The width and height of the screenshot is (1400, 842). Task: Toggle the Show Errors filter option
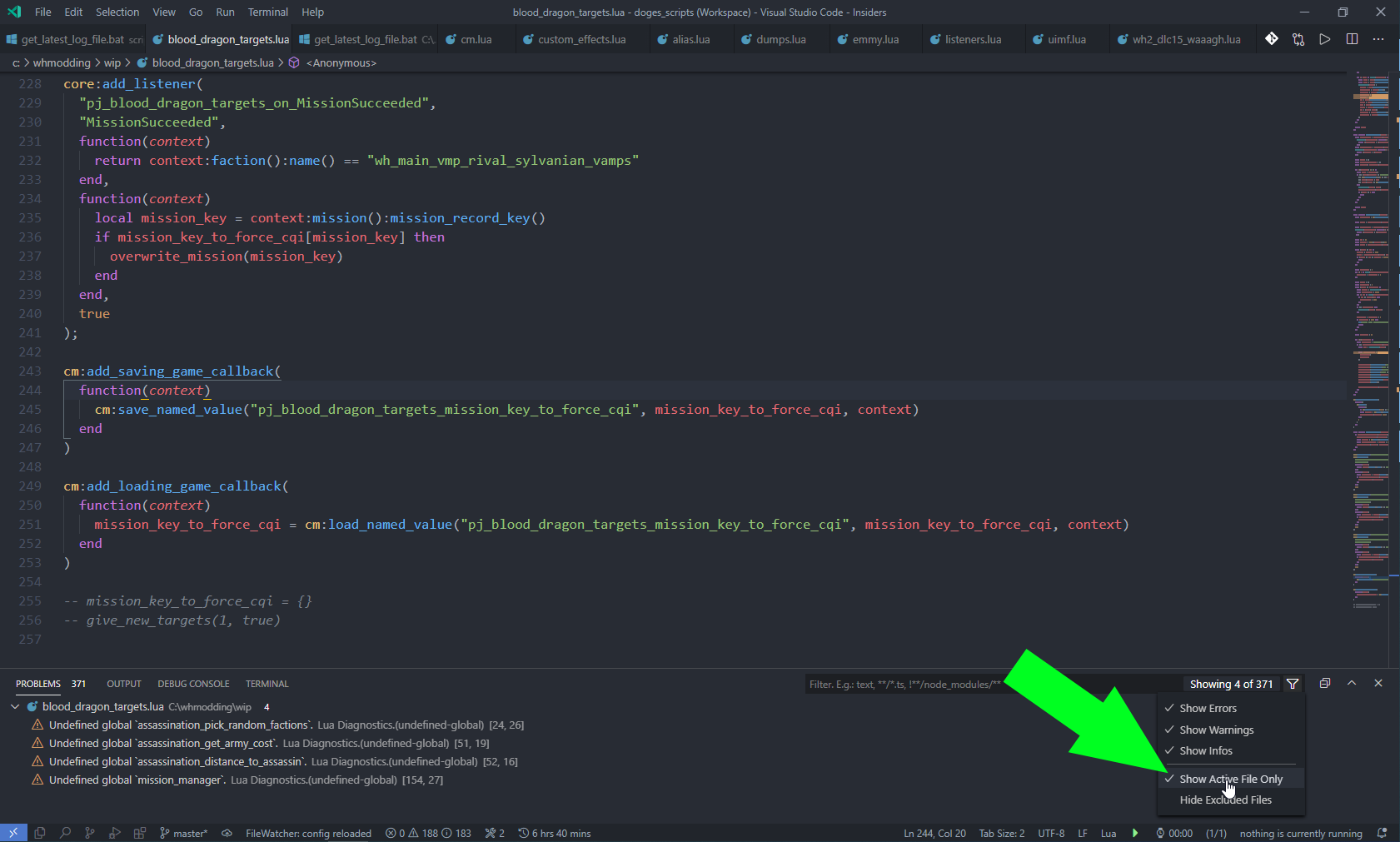pyautogui.click(x=1208, y=708)
